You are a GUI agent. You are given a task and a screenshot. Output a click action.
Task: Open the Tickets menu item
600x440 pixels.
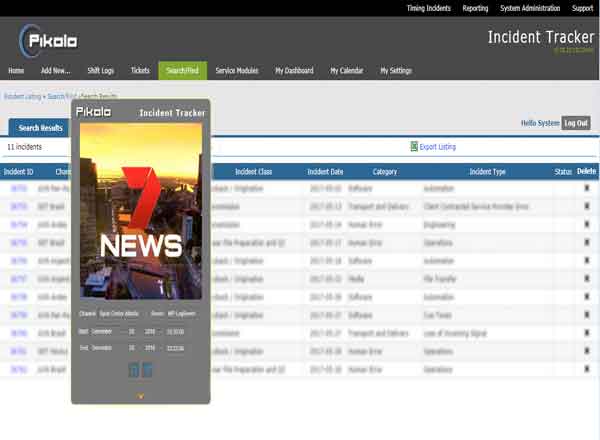140,70
